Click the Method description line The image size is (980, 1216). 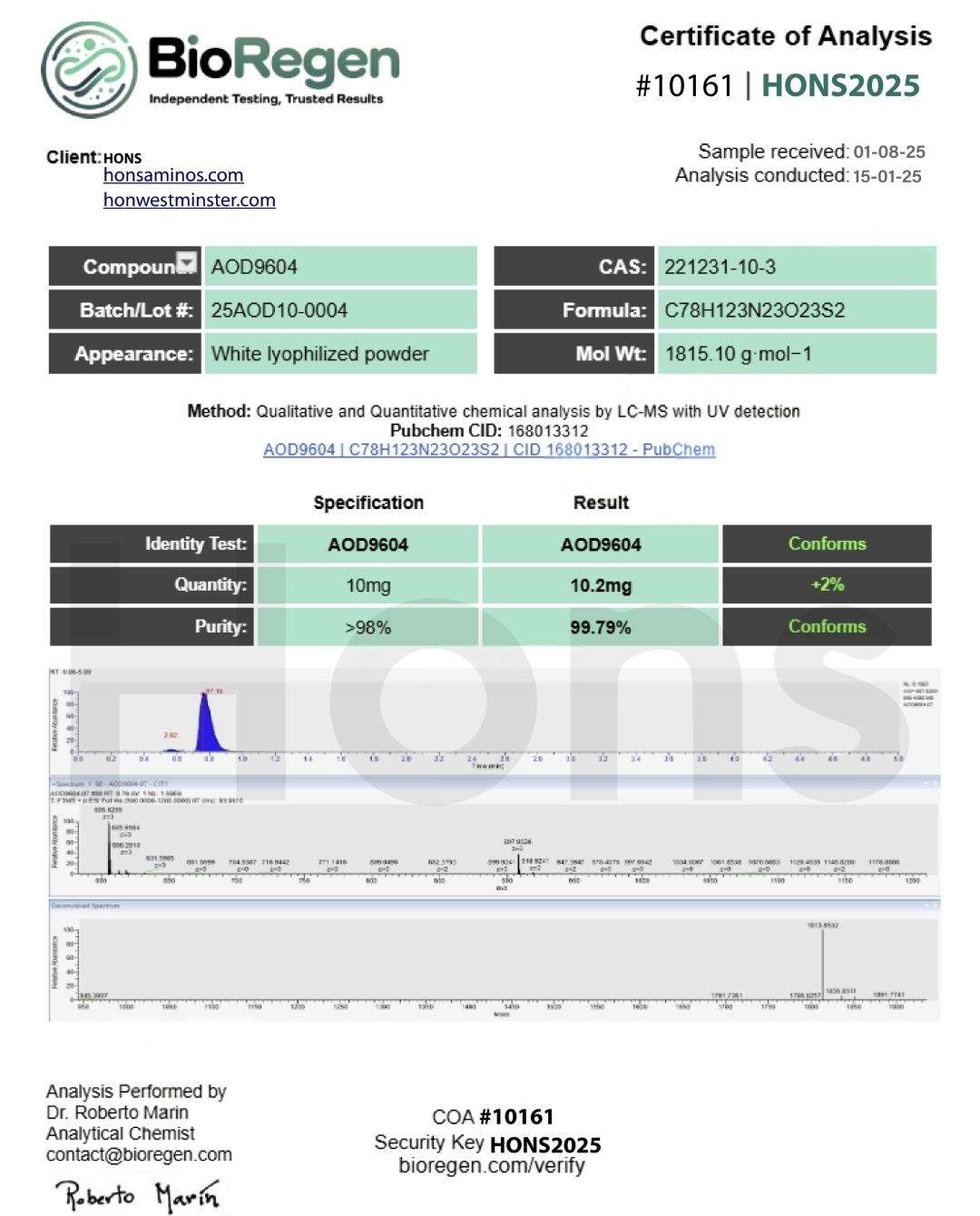(494, 411)
